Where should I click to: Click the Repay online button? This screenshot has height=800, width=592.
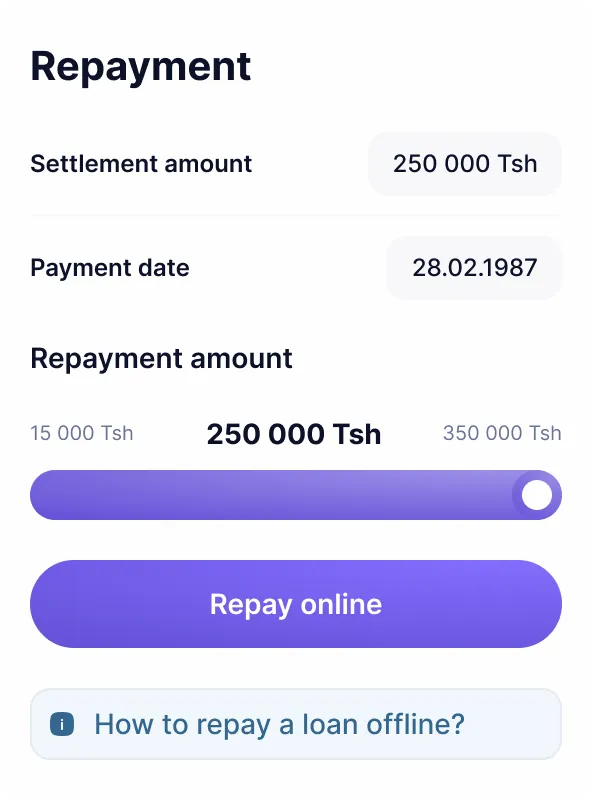point(296,604)
